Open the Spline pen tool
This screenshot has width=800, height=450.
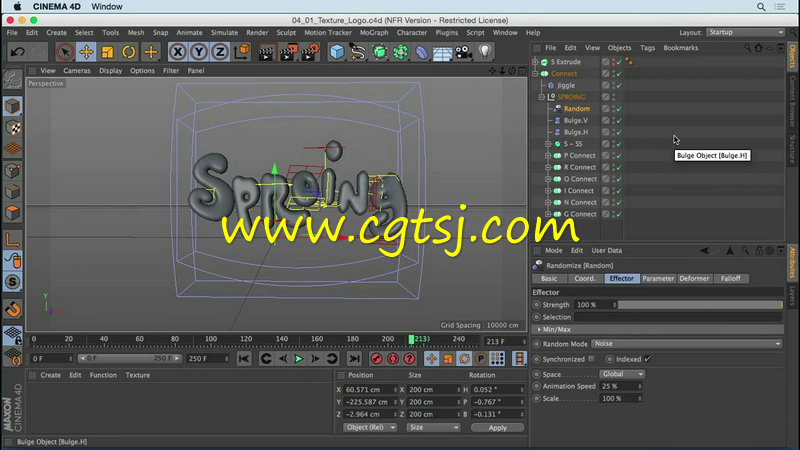tap(358, 52)
